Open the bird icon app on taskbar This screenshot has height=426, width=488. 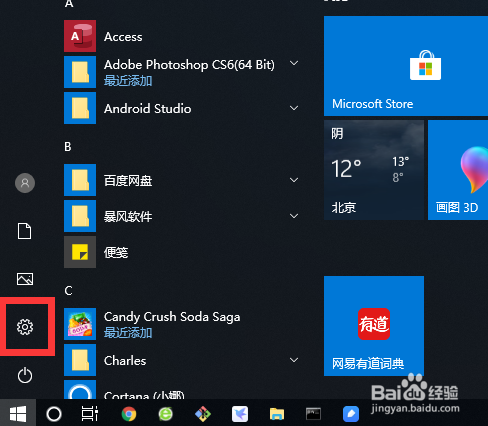(x=240, y=414)
